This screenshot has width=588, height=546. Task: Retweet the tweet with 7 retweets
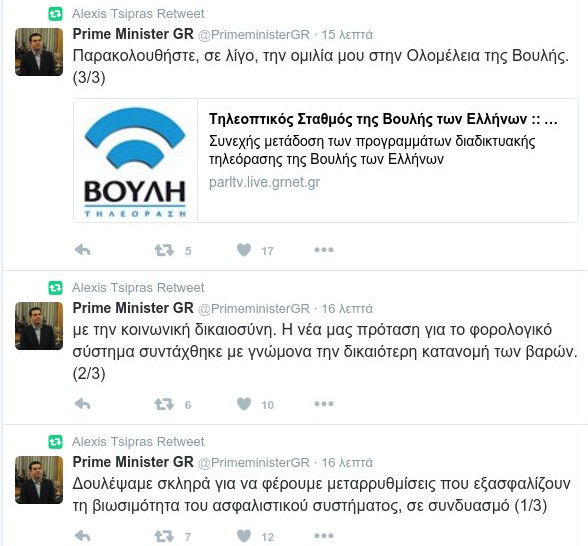164,536
